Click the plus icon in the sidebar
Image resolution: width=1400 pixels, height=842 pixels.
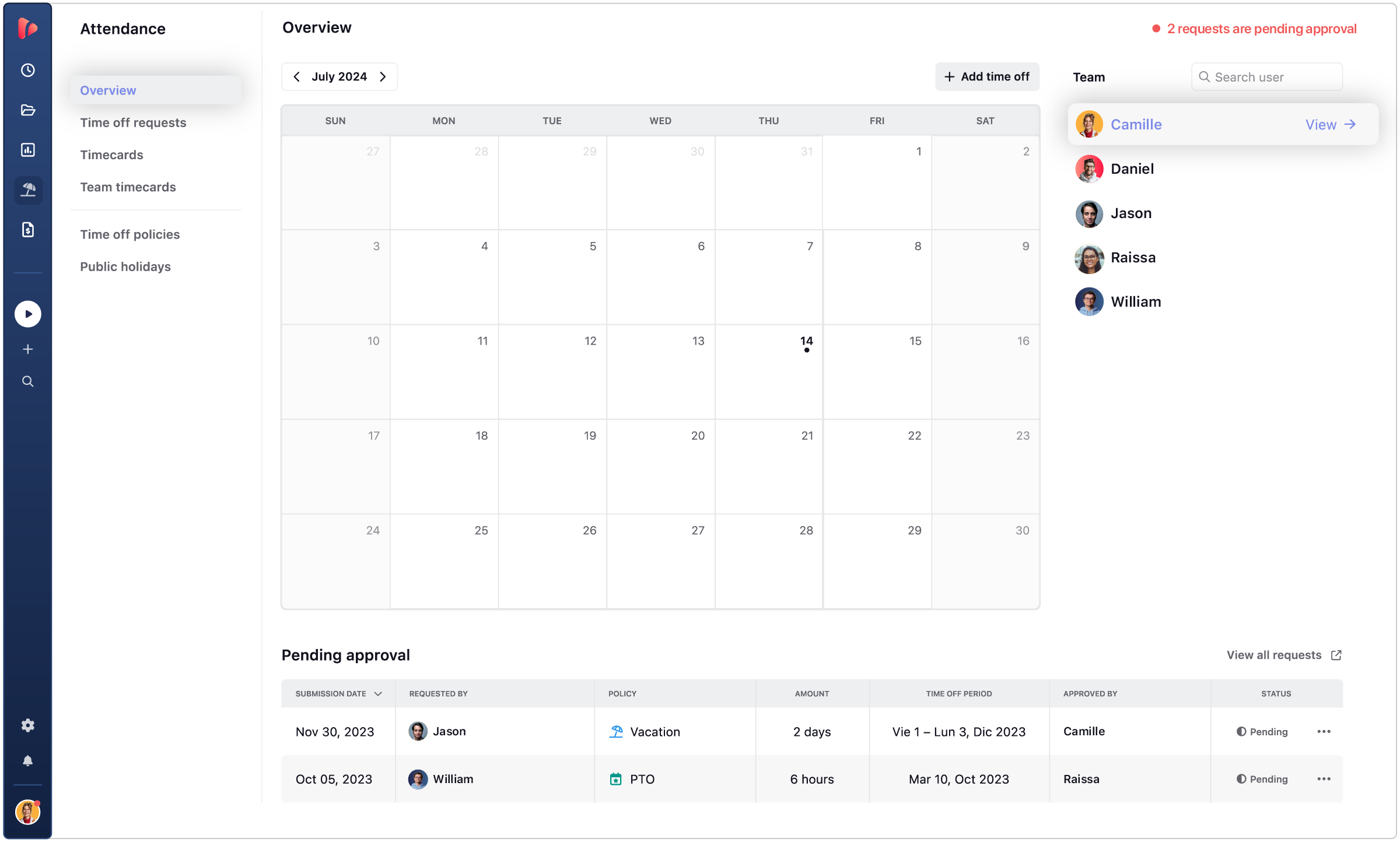pyautogui.click(x=28, y=349)
